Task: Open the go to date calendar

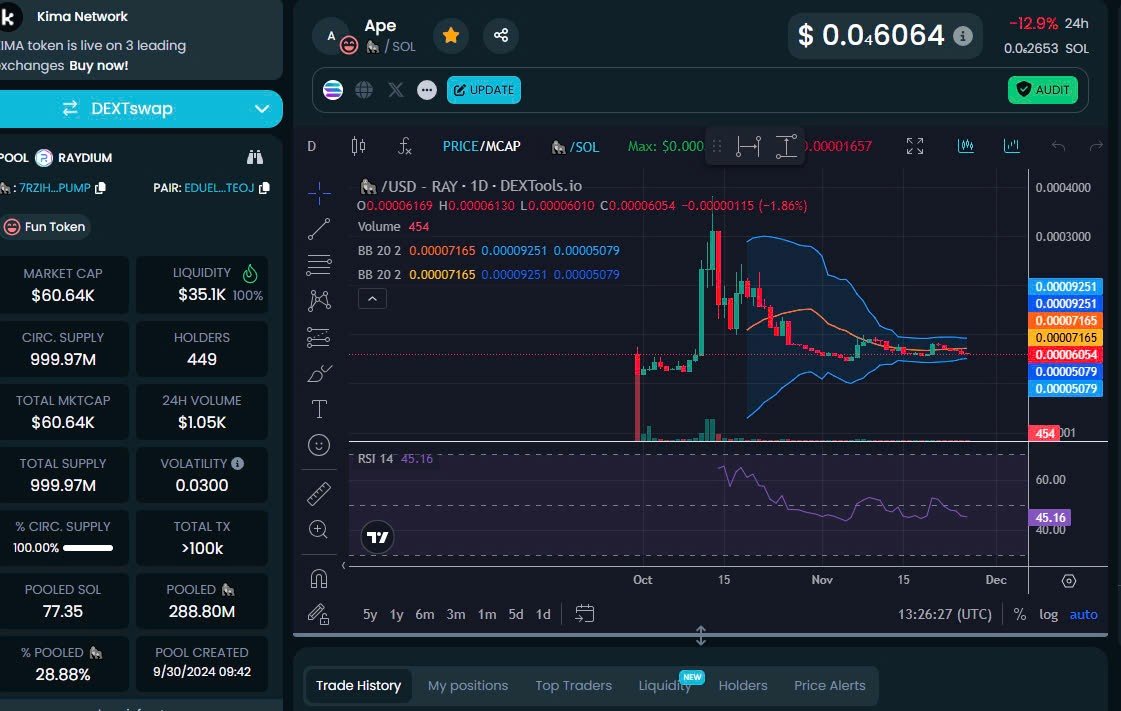Action: (585, 614)
